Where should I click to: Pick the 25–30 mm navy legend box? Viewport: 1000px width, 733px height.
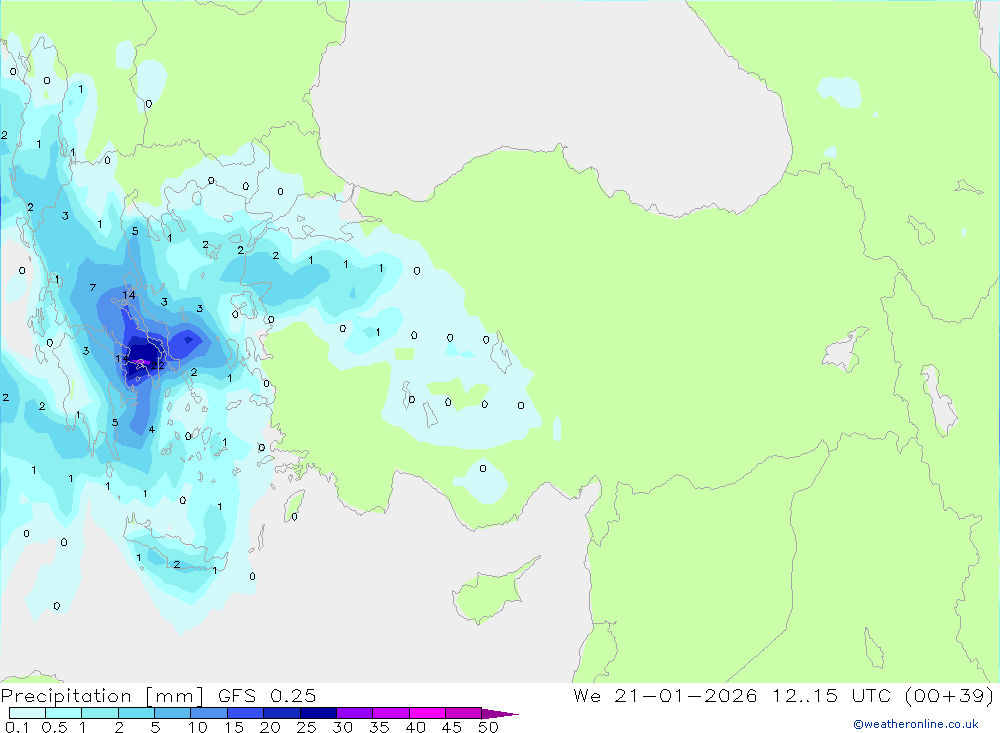(x=318, y=713)
